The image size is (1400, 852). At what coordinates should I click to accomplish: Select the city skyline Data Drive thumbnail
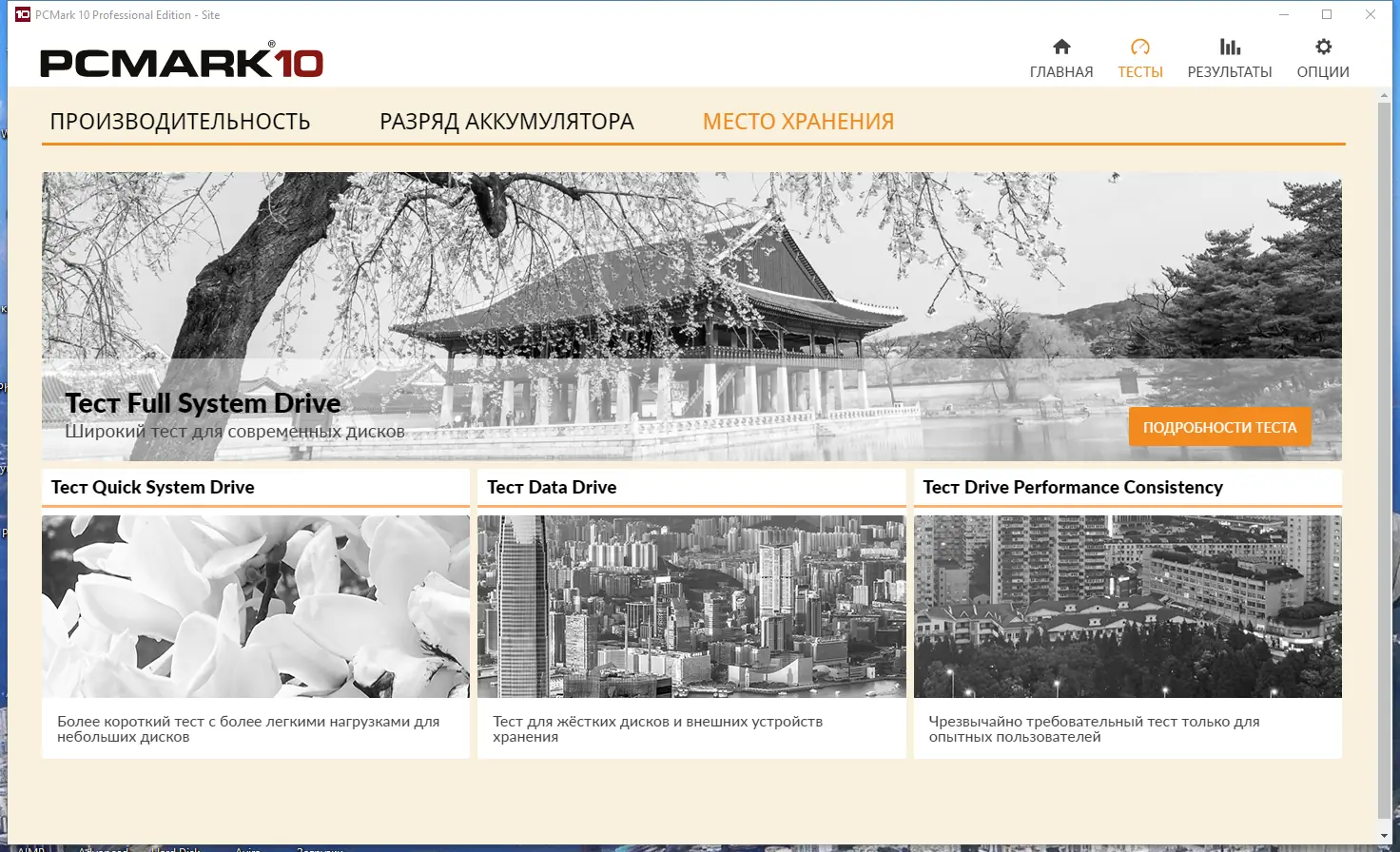[691, 607]
